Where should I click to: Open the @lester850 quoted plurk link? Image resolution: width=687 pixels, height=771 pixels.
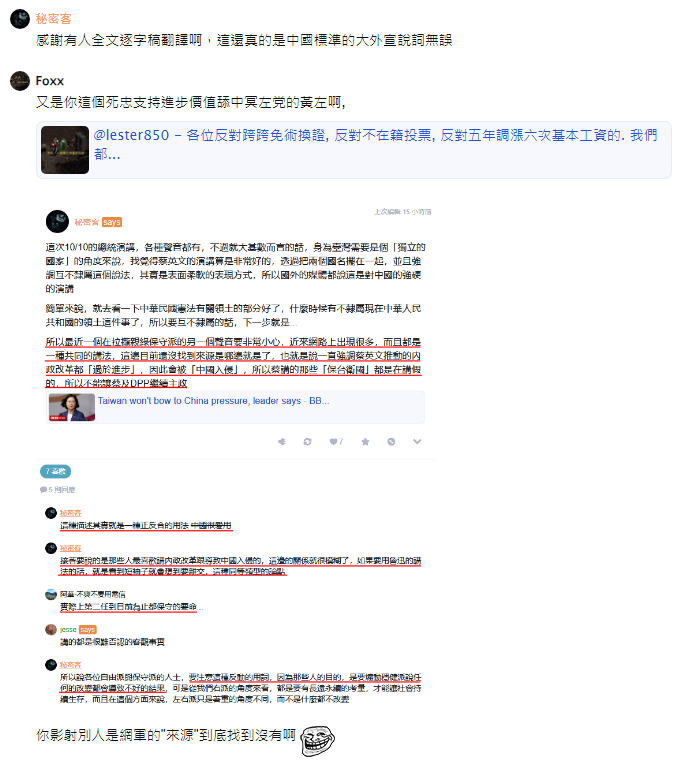[375, 145]
